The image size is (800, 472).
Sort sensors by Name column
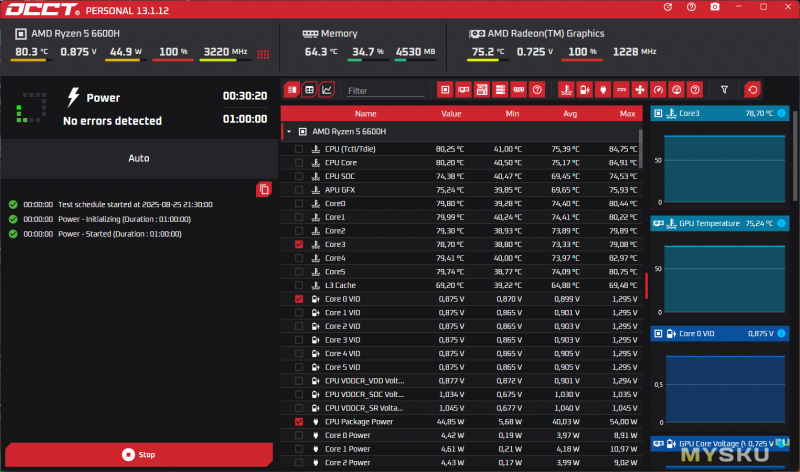point(365,114)
